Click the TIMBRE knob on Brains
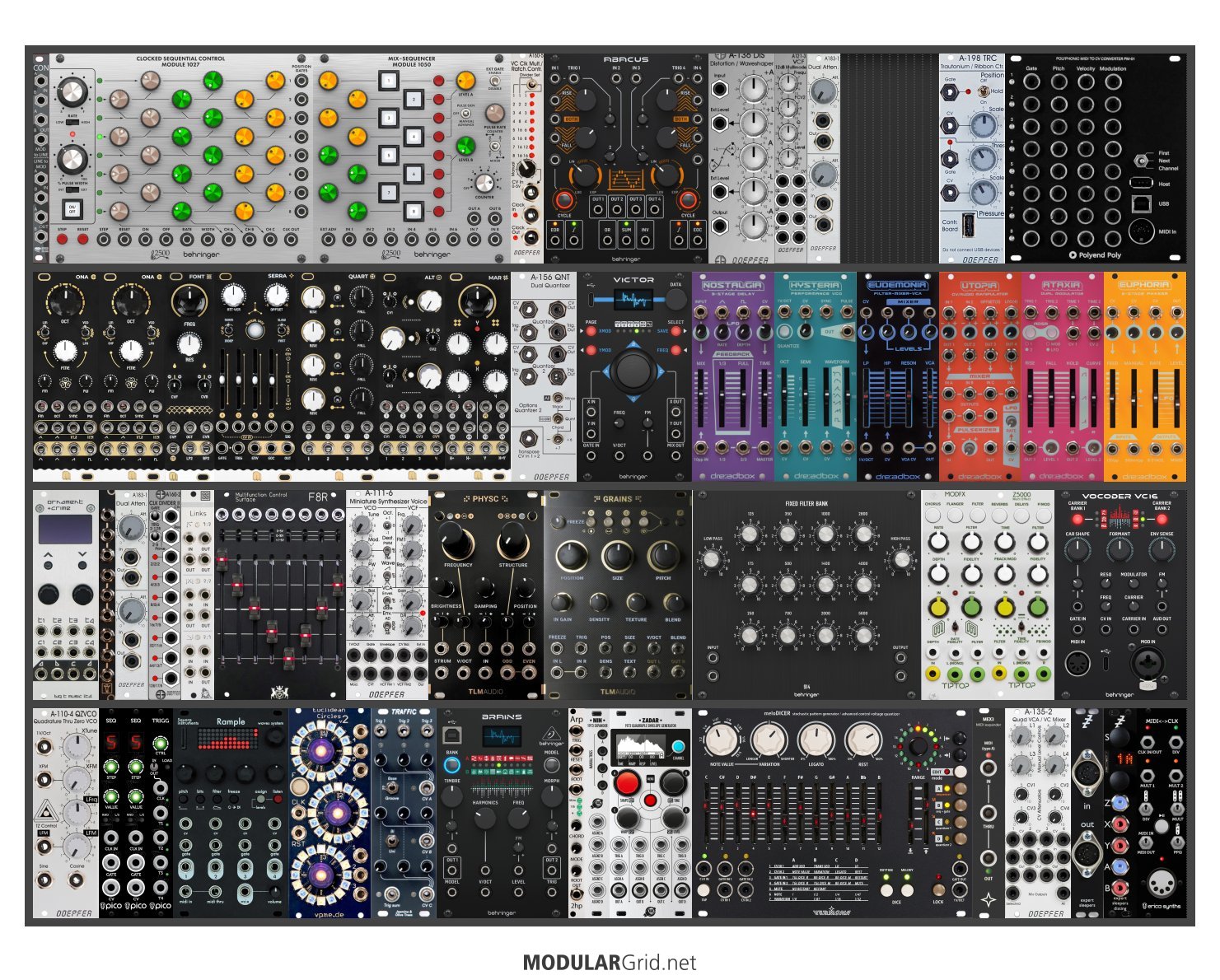Viewport: 1220px width, 980px height. (452, 796)
